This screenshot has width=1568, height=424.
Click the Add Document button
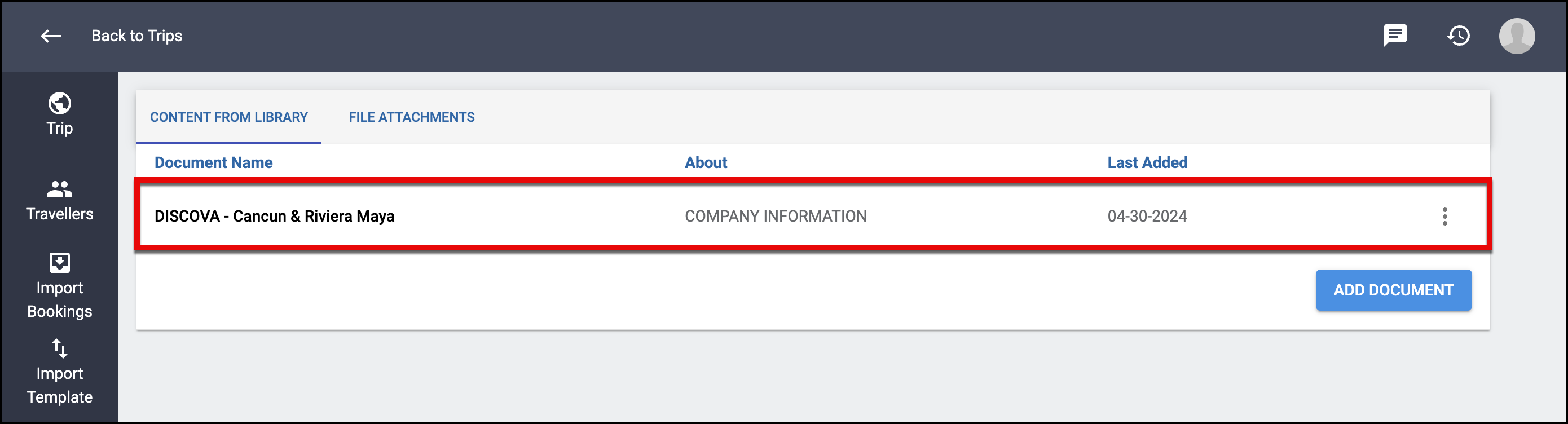point(1394,290)
